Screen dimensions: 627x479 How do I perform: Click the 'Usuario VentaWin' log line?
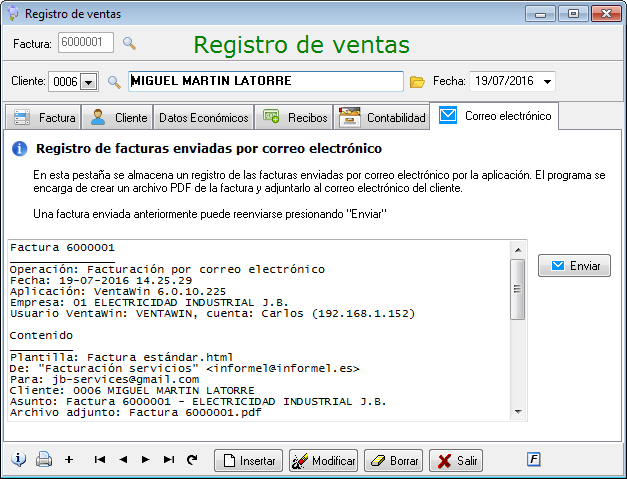tap(212, 313)
